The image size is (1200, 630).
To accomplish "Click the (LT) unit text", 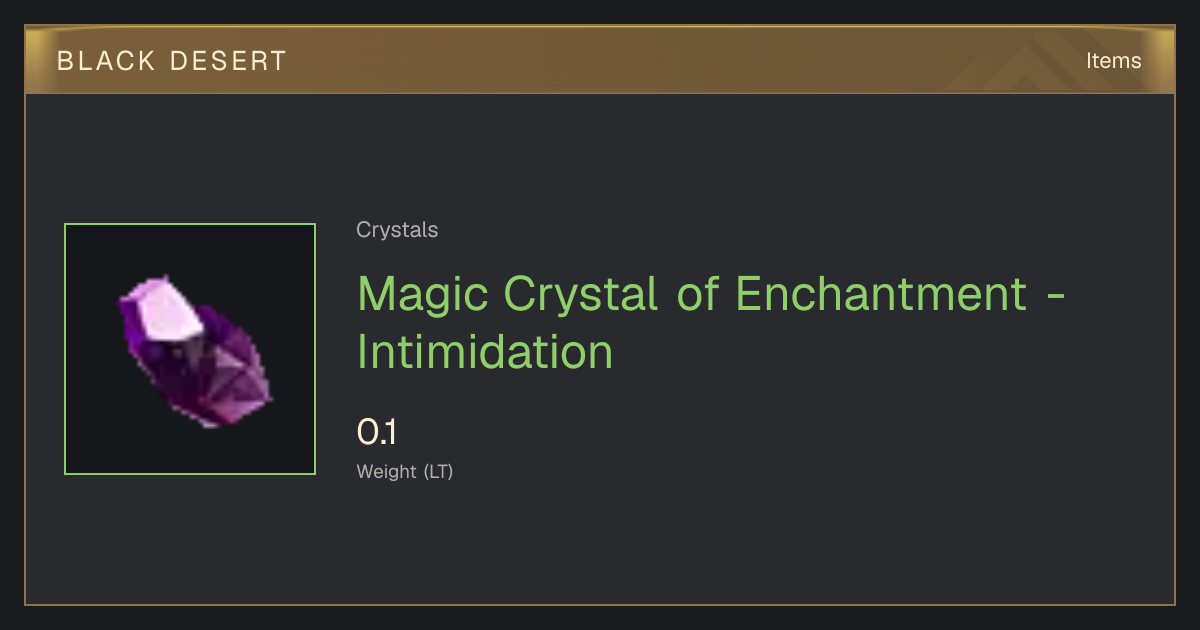I will click(x=438, y=471).
